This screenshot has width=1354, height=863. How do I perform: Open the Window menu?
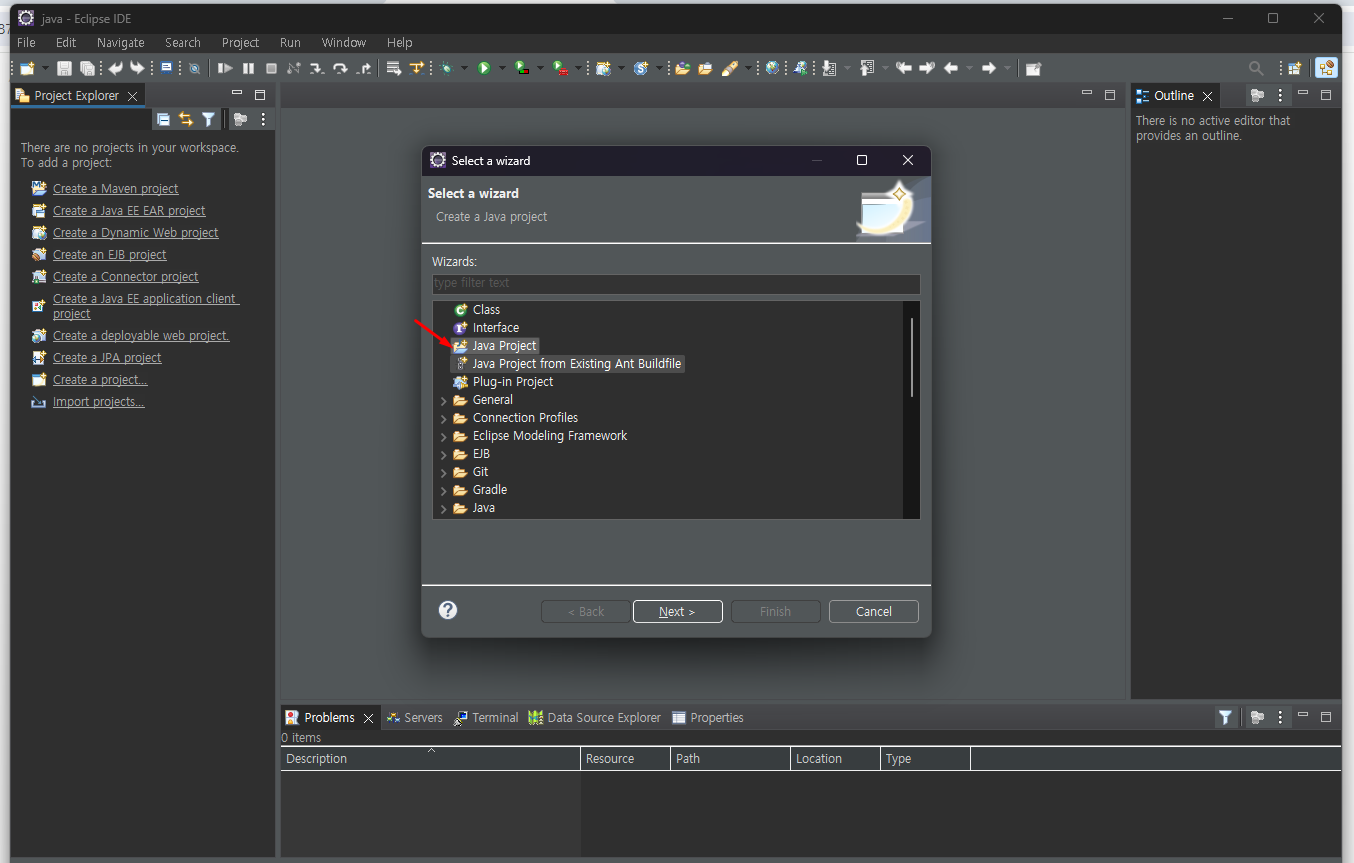(343, 43)
